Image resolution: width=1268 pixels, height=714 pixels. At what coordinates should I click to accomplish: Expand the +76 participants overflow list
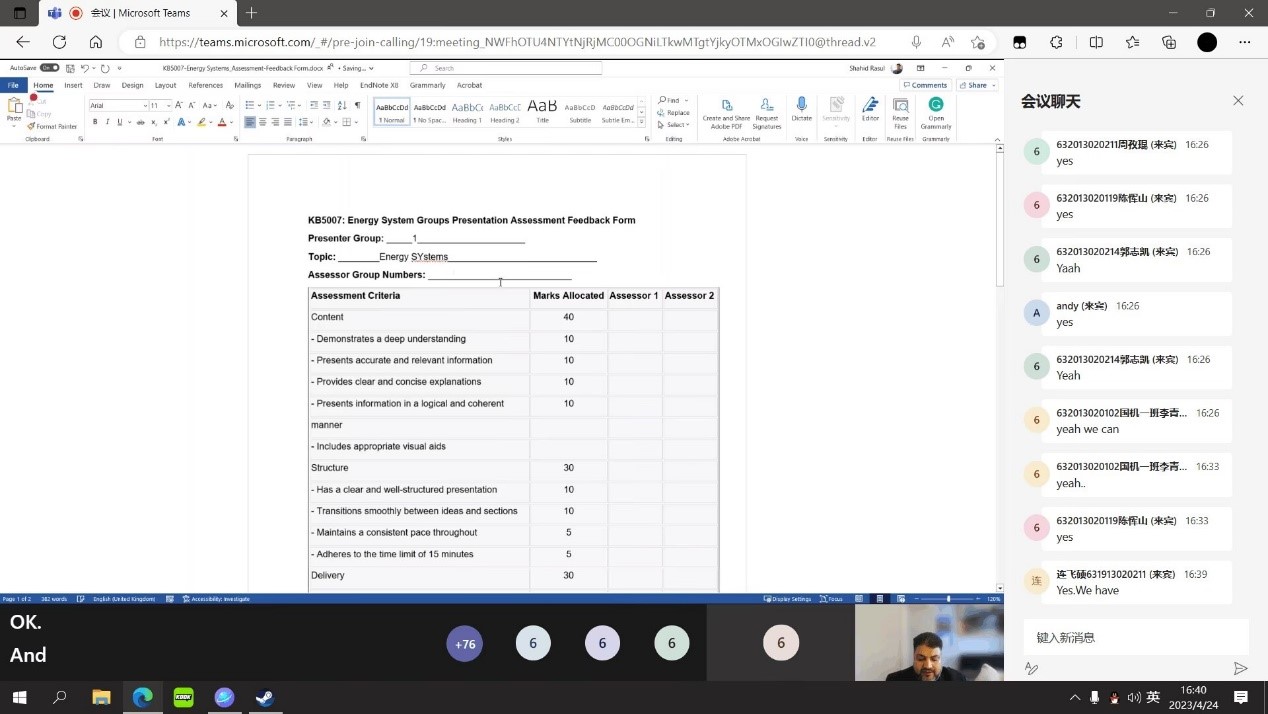(x=464, y=644)
